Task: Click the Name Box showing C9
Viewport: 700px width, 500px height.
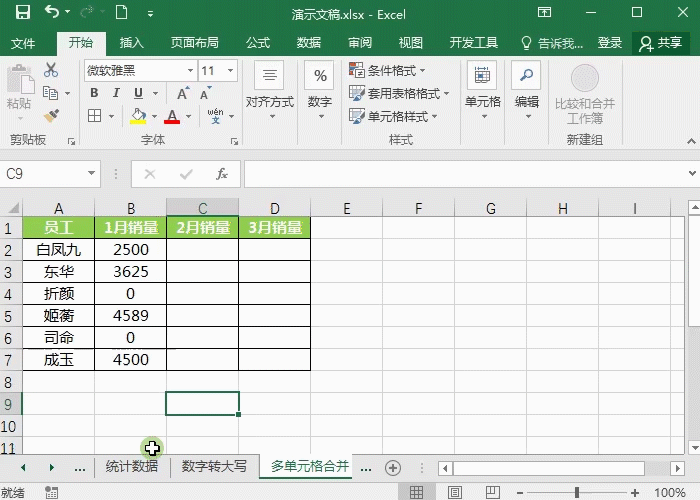Action: (50, 174)
